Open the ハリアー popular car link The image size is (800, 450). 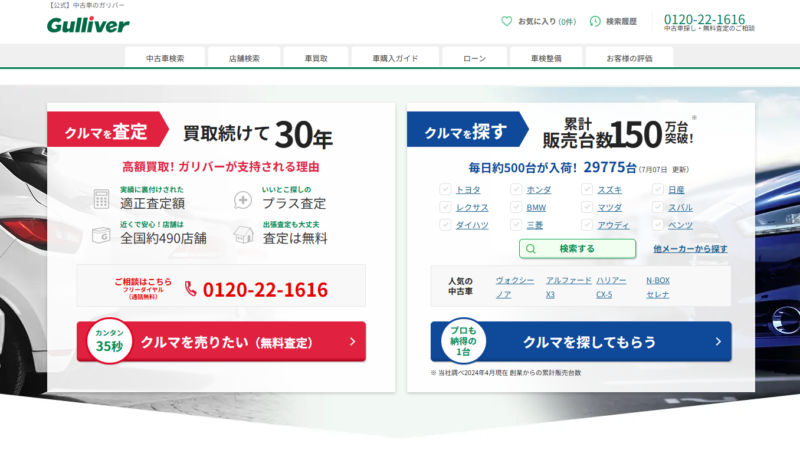click(x=611, y=281)
